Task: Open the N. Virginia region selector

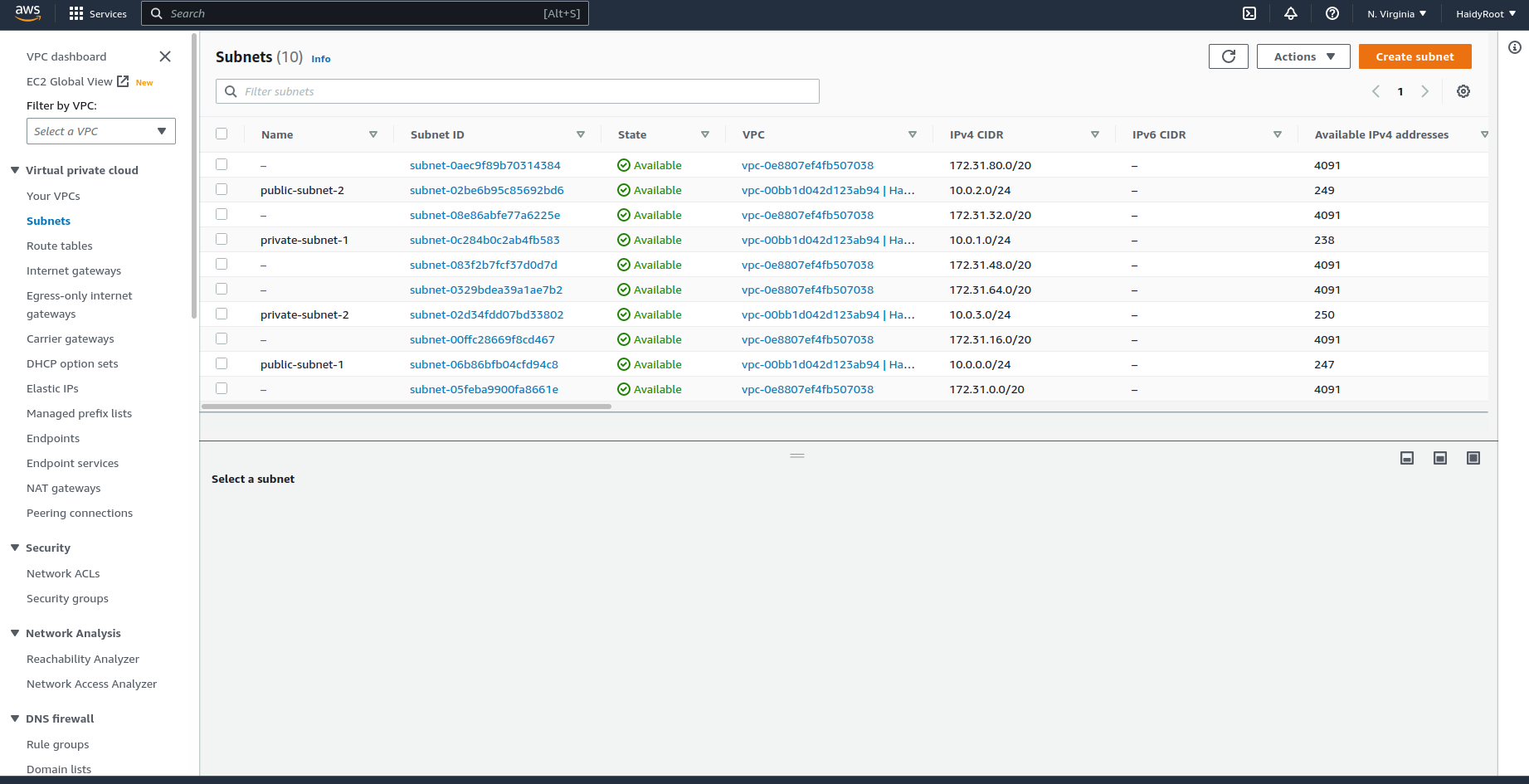Action: (x=1396, y=13)
